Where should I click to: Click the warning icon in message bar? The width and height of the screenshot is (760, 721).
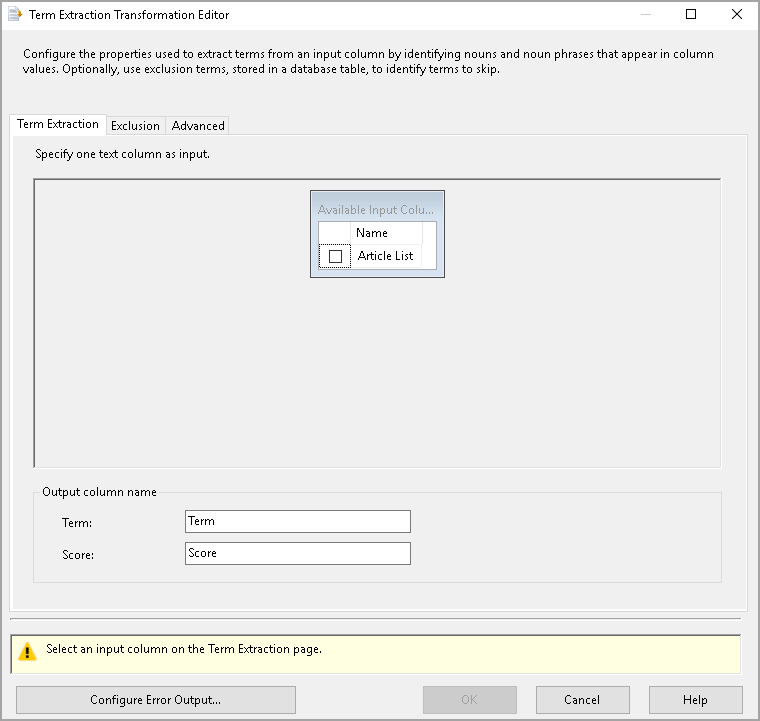[27, 652]
